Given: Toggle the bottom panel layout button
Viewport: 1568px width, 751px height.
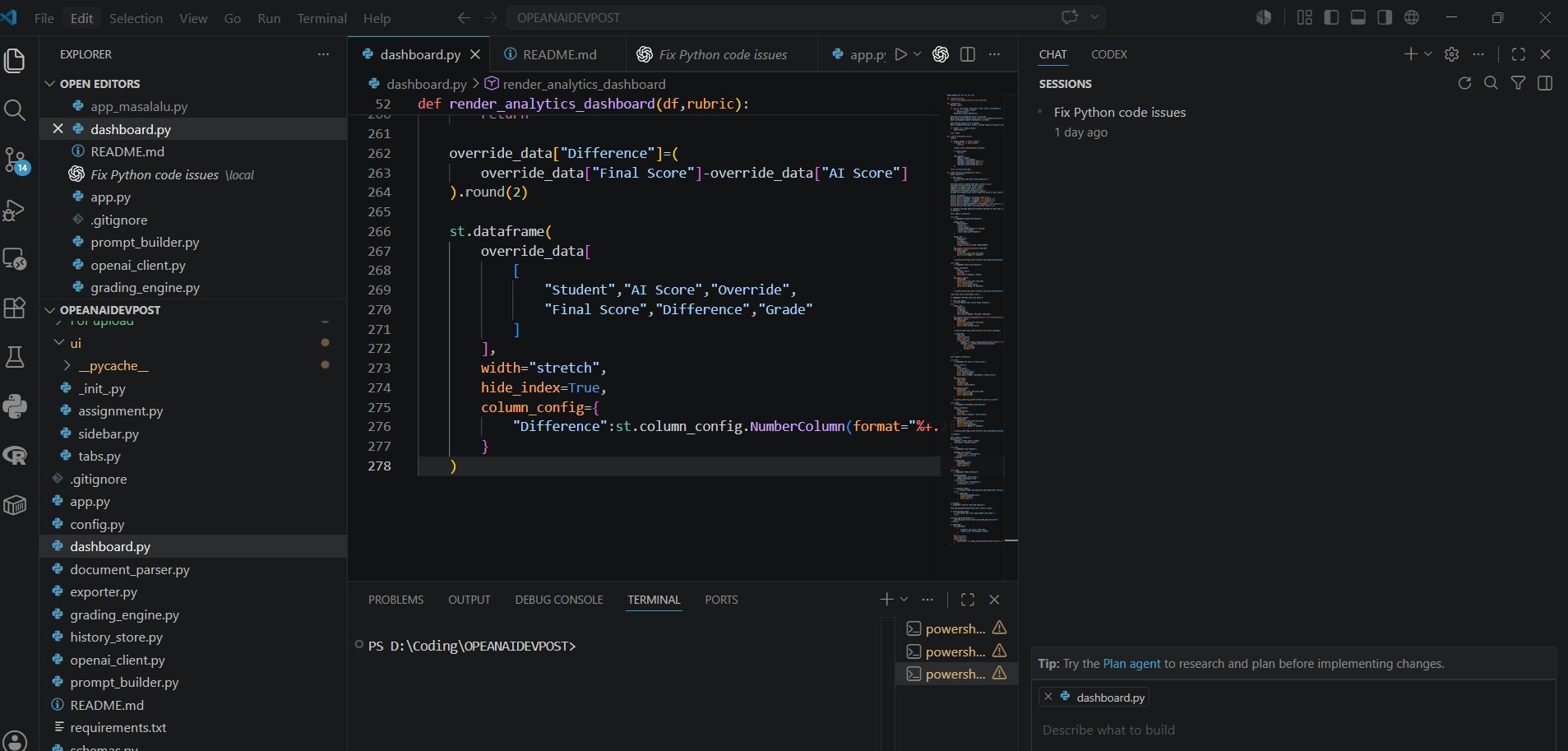Looking at the screenshot, I should point(1358,17).
